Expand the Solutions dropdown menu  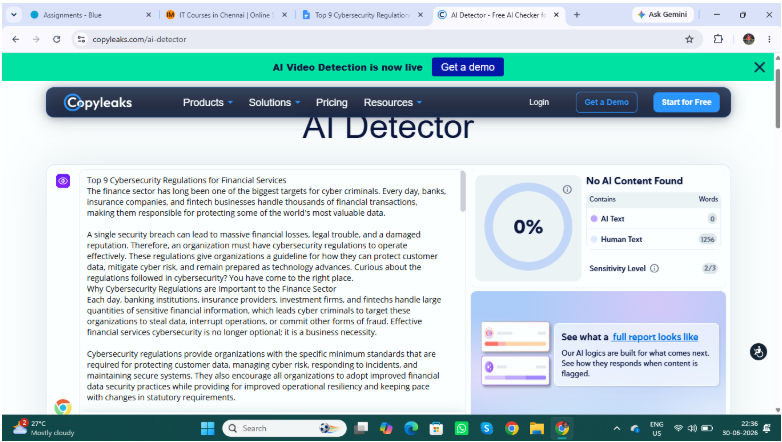point(274,102)
